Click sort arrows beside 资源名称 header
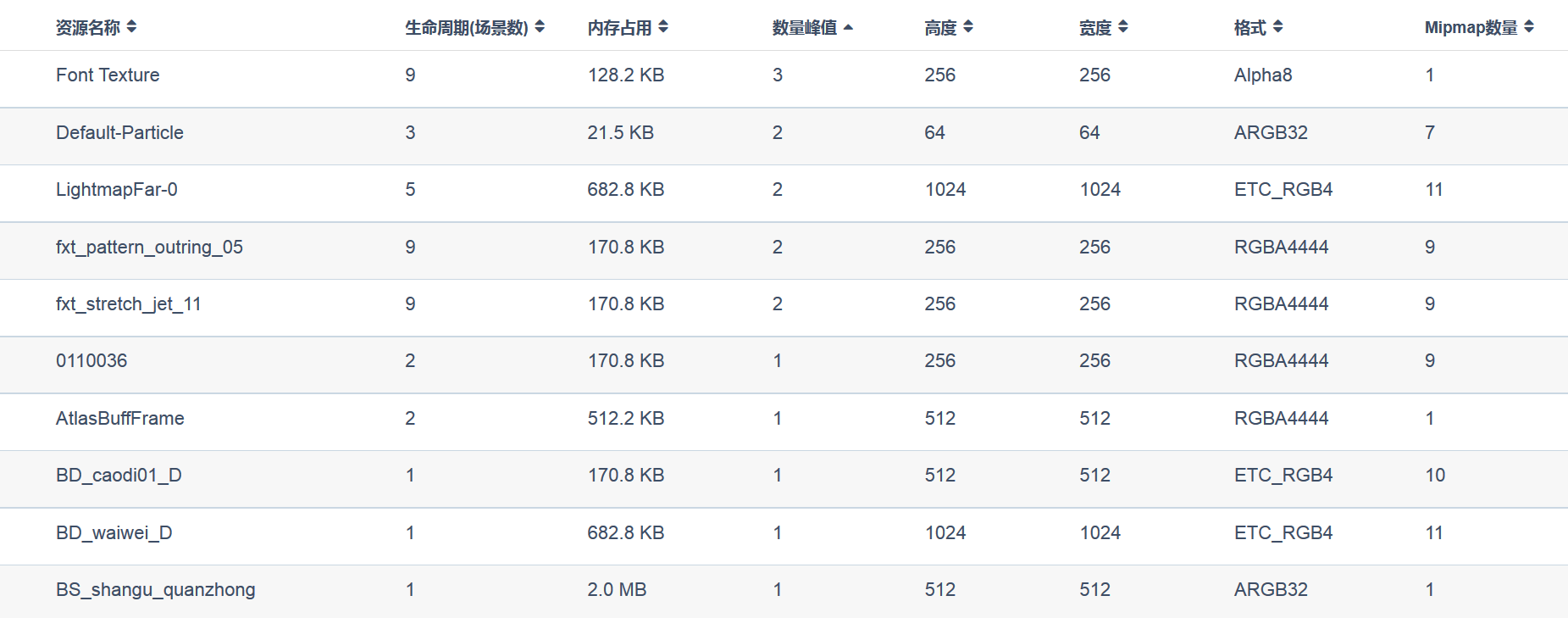The image size is (1568, 618). click(131, 27)
